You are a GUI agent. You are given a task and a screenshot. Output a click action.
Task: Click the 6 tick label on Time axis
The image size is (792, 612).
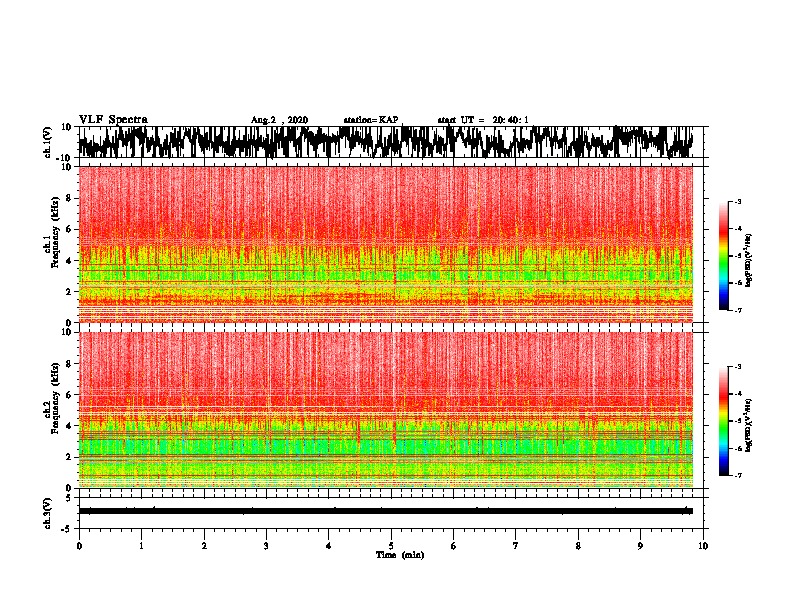coord(454,546)
